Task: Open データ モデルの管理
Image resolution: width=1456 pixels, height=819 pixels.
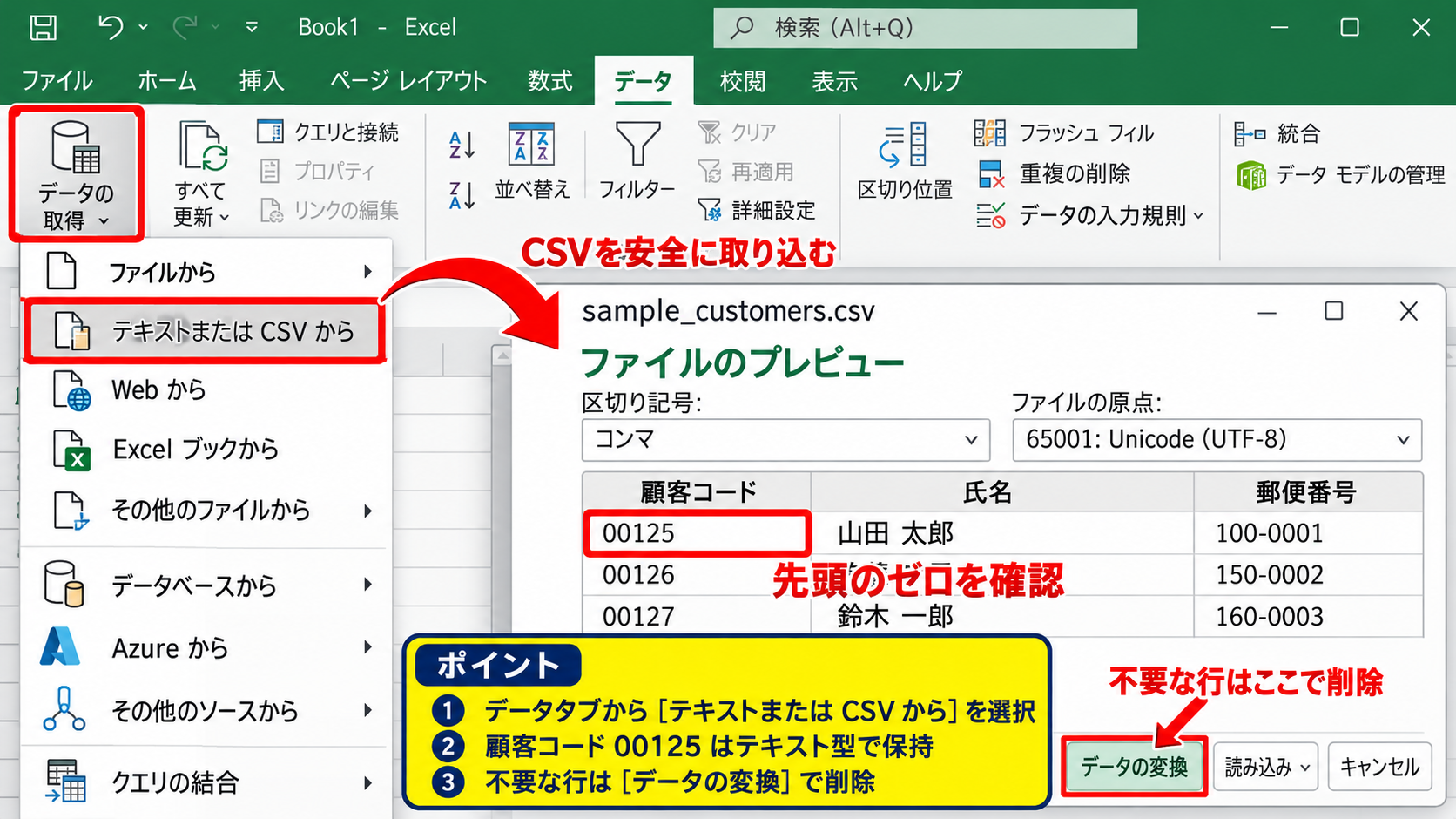Action: point(1341,175)
